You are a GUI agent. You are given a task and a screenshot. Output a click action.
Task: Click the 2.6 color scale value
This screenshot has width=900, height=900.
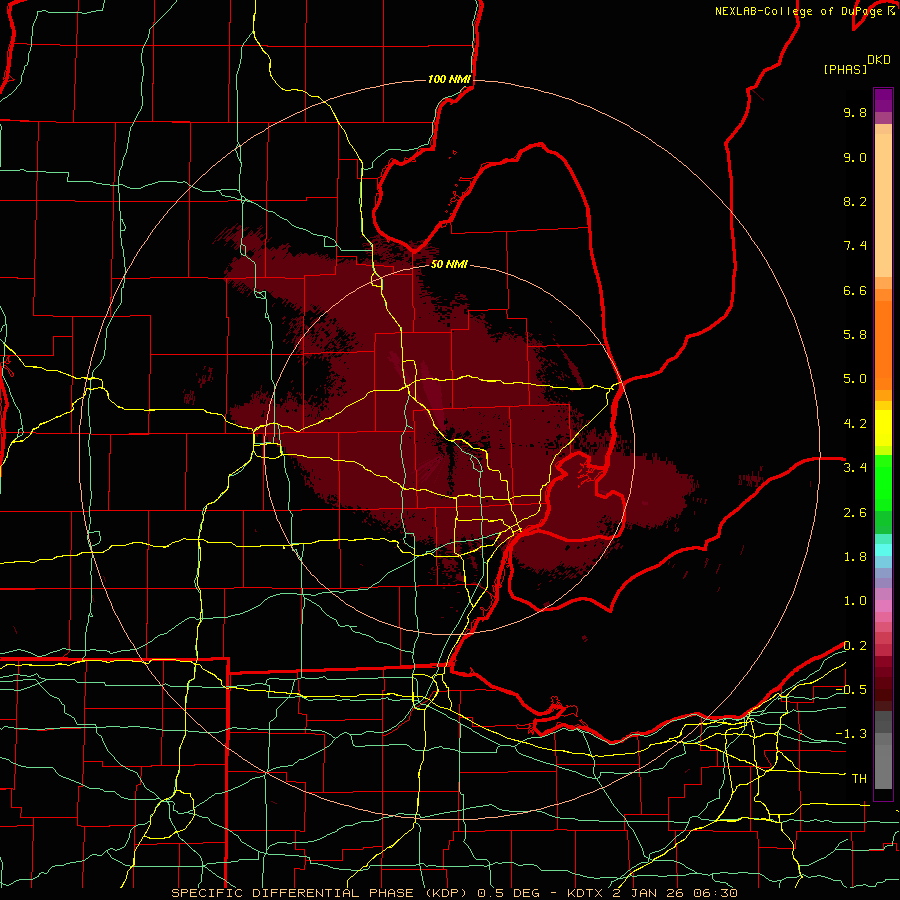click(855, 513)
